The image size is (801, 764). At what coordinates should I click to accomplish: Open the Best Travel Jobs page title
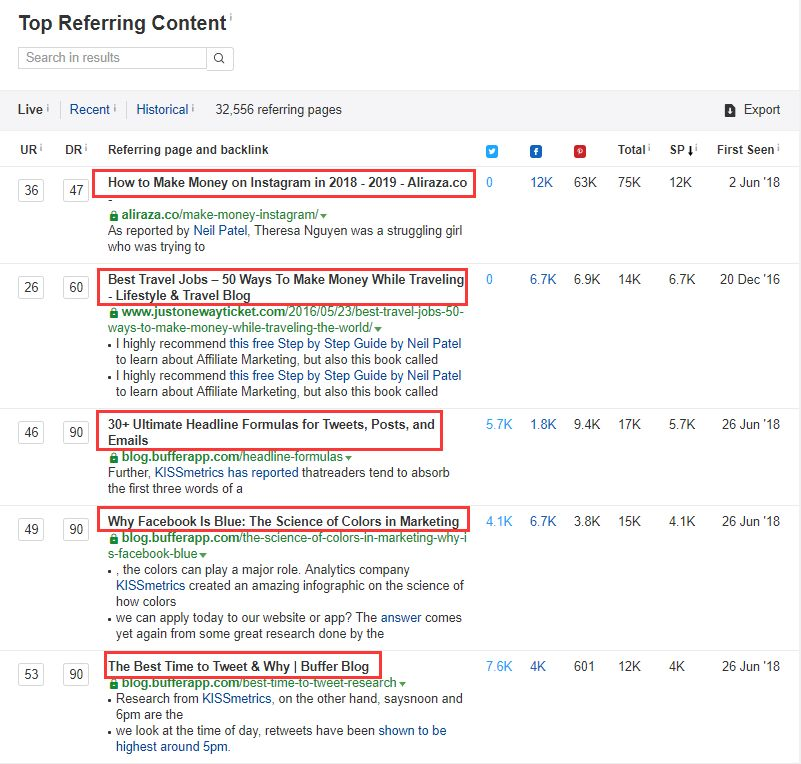[286, 288]
